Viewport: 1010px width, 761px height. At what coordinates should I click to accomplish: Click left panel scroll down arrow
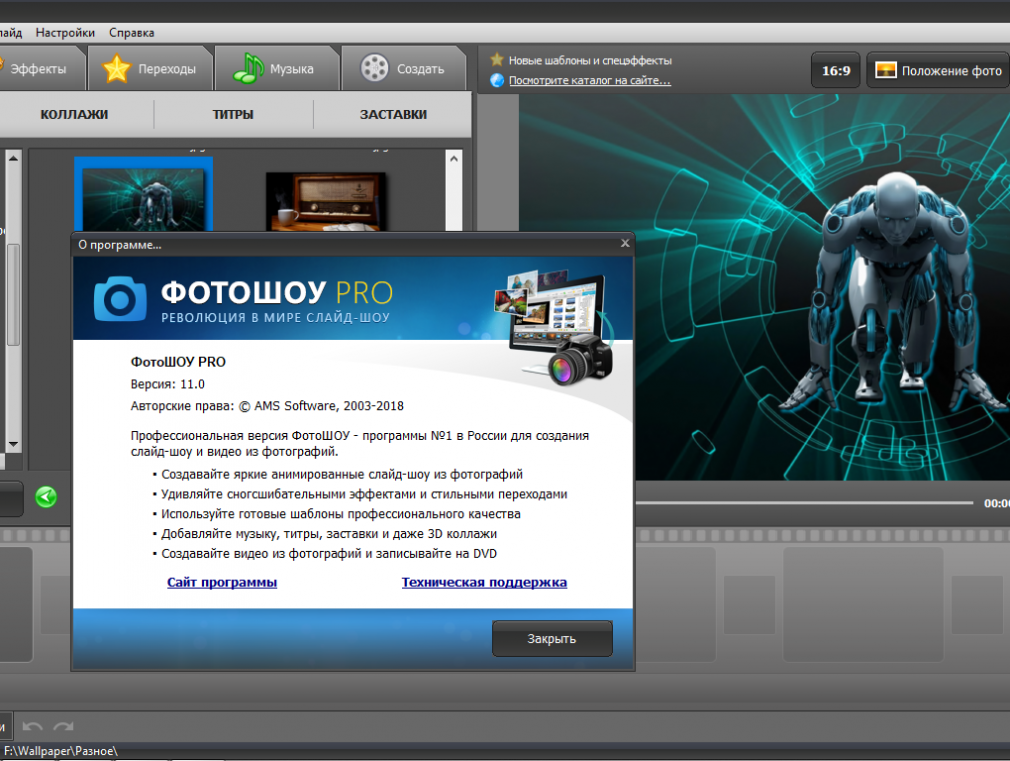point(14,445)
